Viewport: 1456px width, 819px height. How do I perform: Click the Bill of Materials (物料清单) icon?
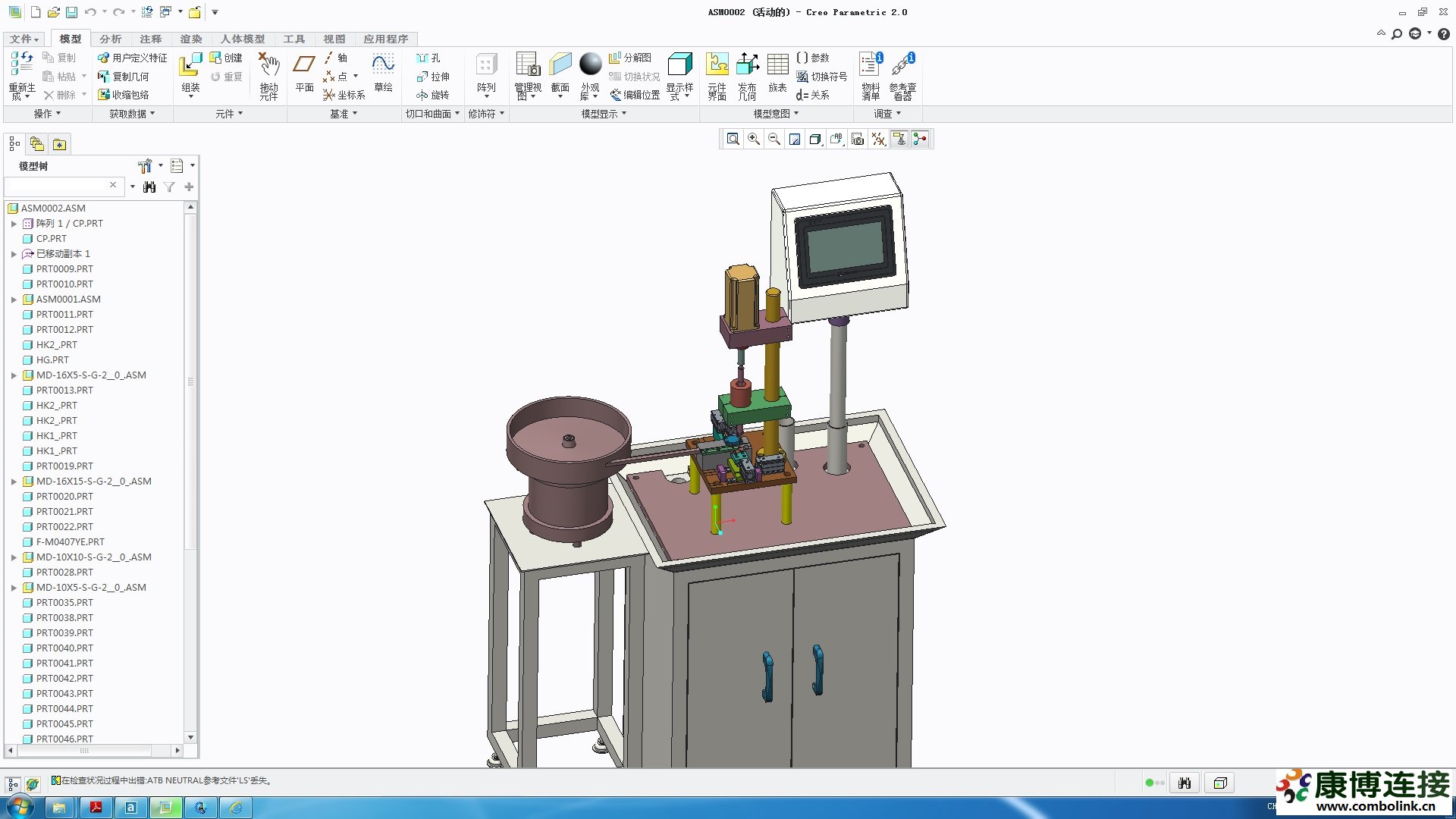[x=871, y=75]
